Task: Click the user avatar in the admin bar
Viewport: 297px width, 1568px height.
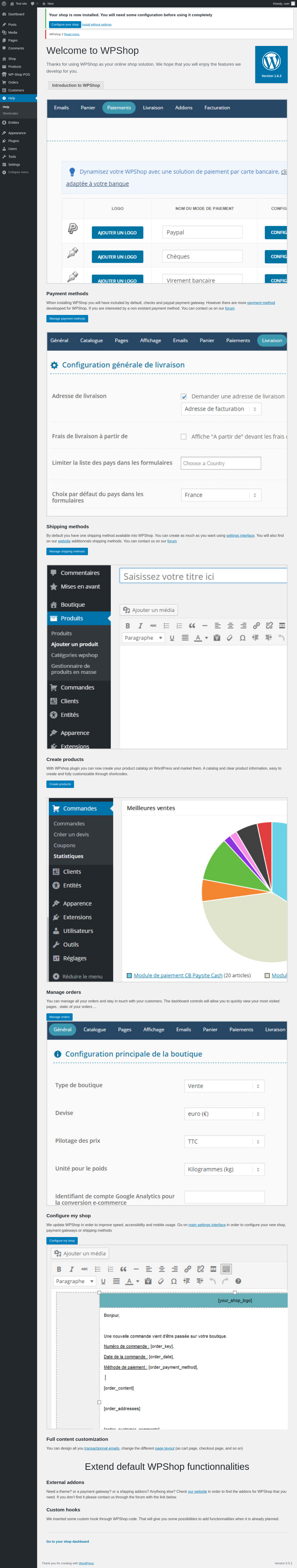Action: (293, 4)
